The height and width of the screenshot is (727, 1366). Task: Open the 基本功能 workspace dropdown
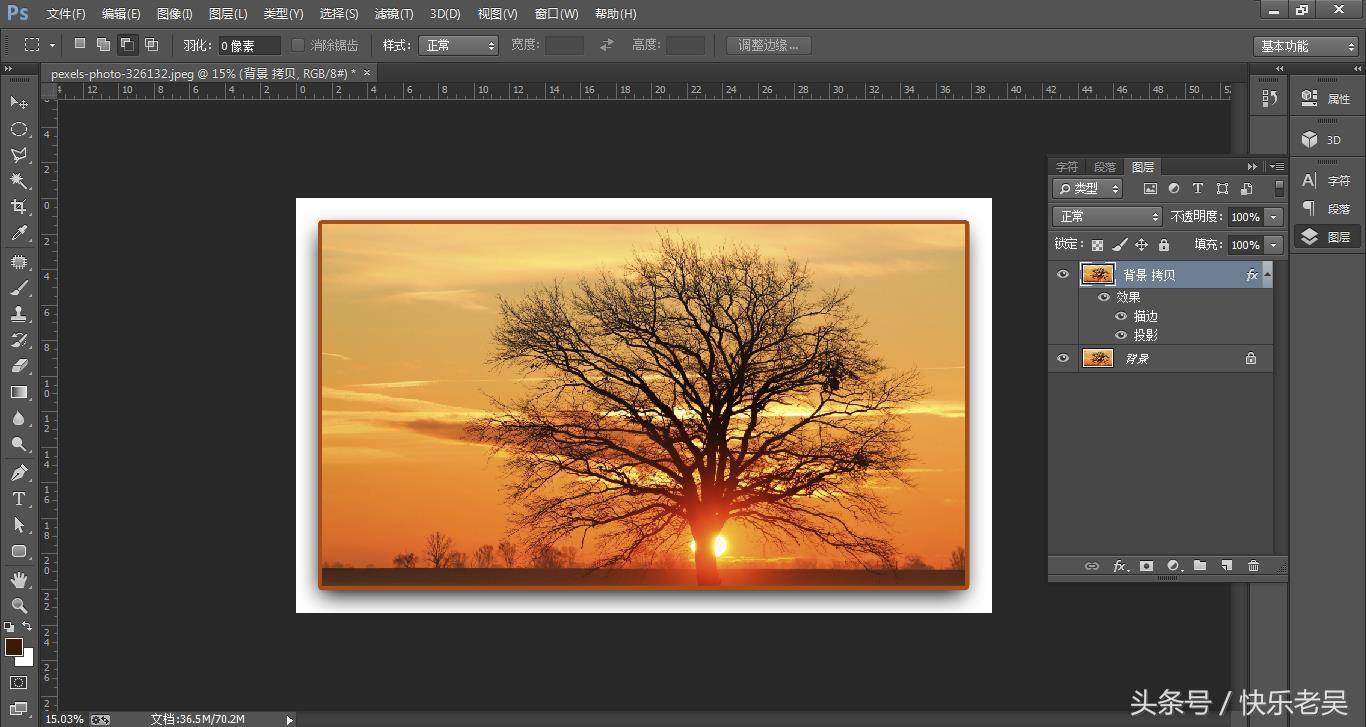click(1306, 46)
